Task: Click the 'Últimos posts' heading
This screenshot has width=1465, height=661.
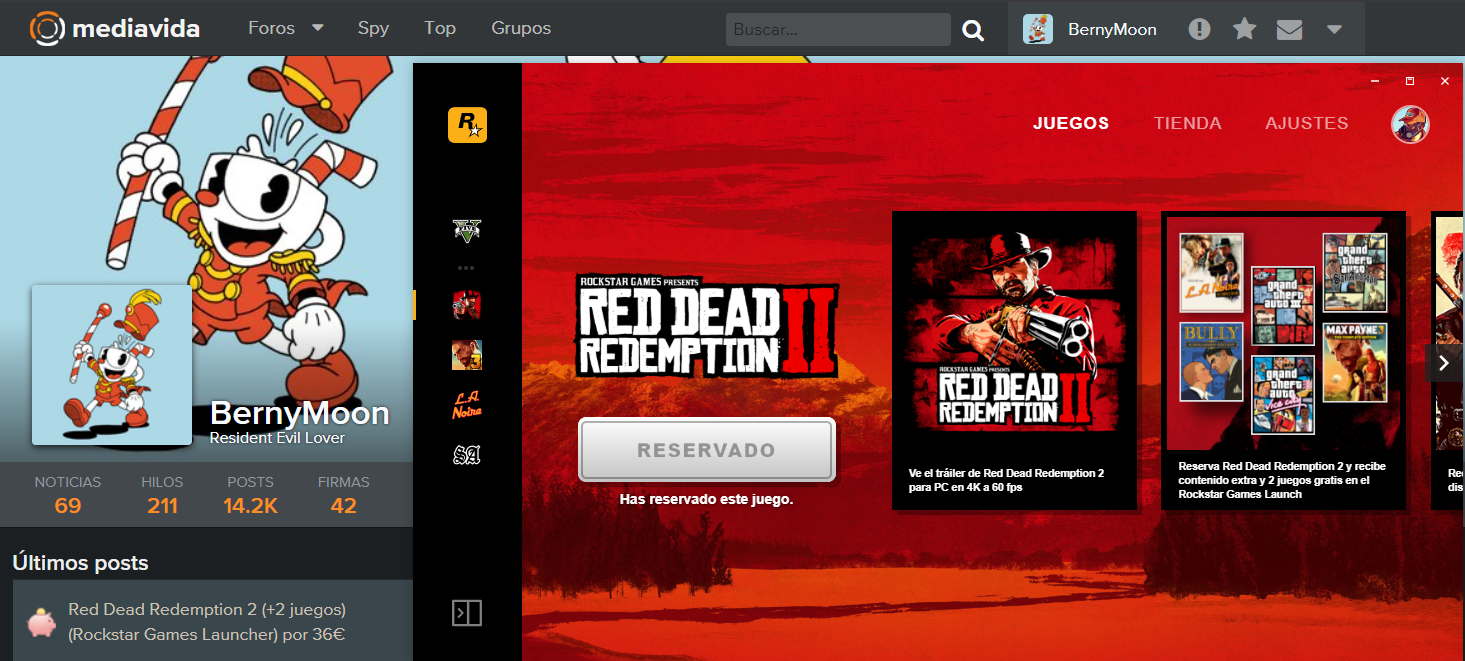Action: point(80,563)
